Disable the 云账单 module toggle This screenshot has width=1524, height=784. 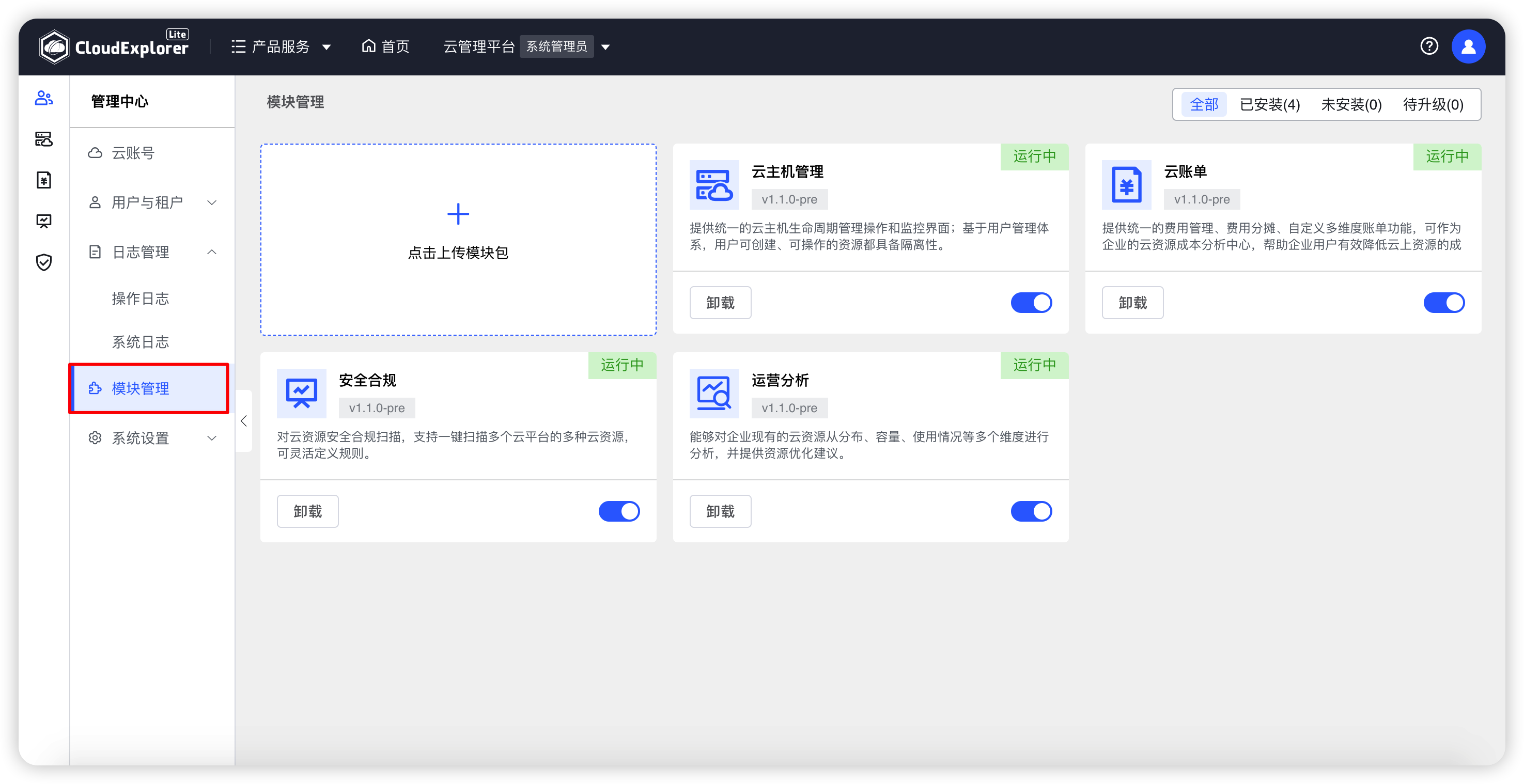coord(1443,303)
